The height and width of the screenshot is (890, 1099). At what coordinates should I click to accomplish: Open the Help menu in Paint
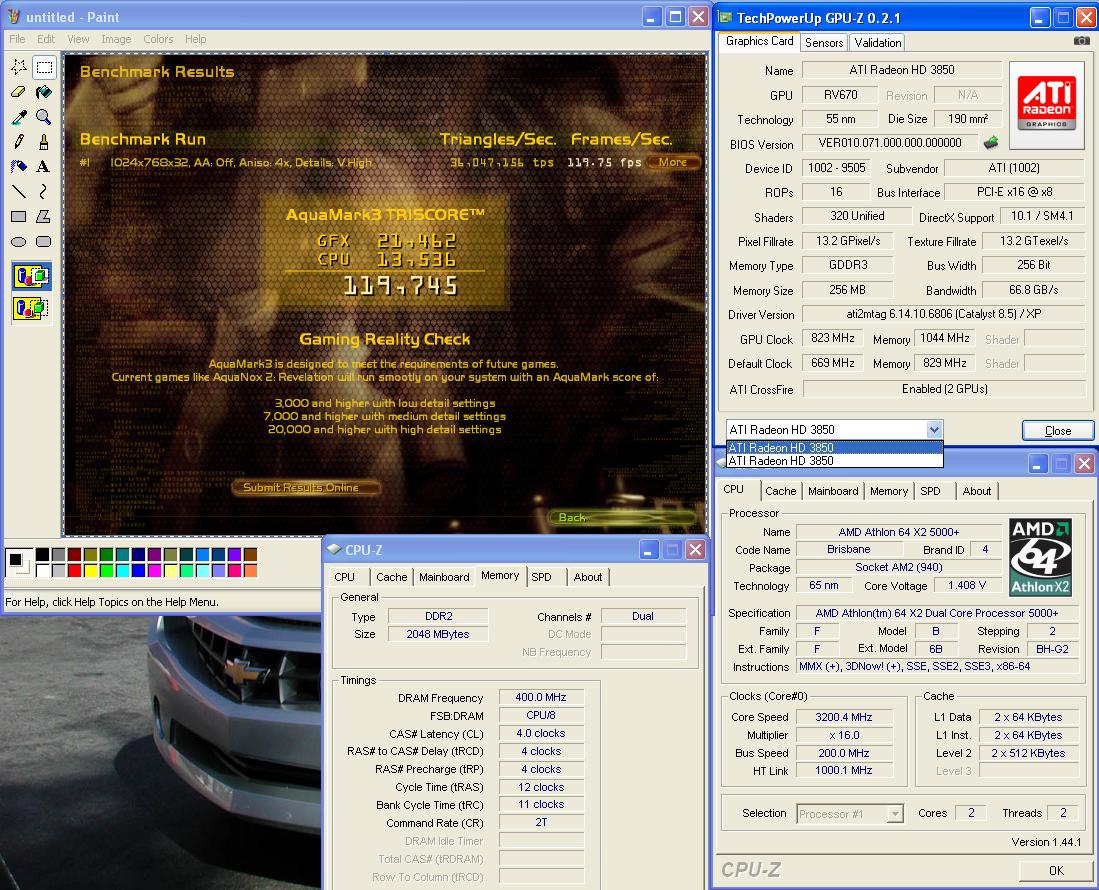point(196,39)
